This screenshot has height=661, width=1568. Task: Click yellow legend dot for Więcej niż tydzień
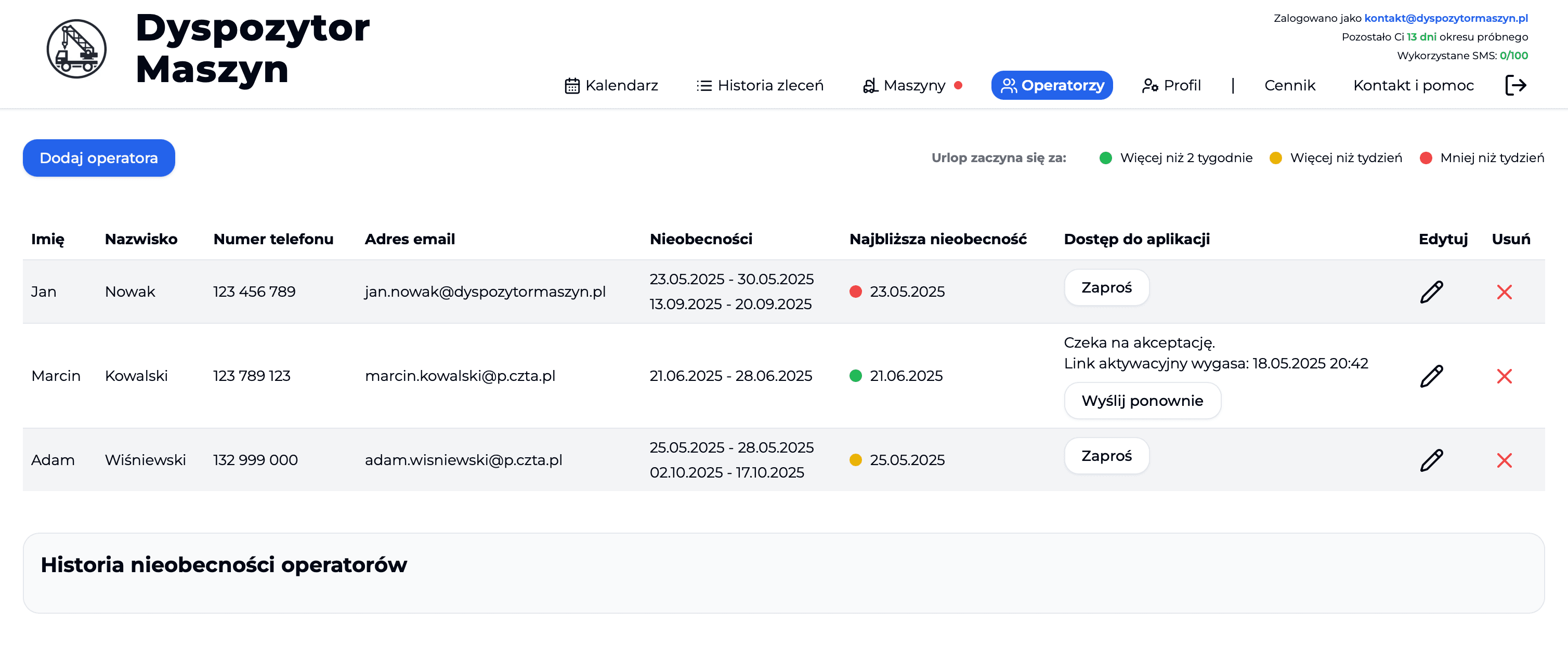click(x=1275, y=158)
